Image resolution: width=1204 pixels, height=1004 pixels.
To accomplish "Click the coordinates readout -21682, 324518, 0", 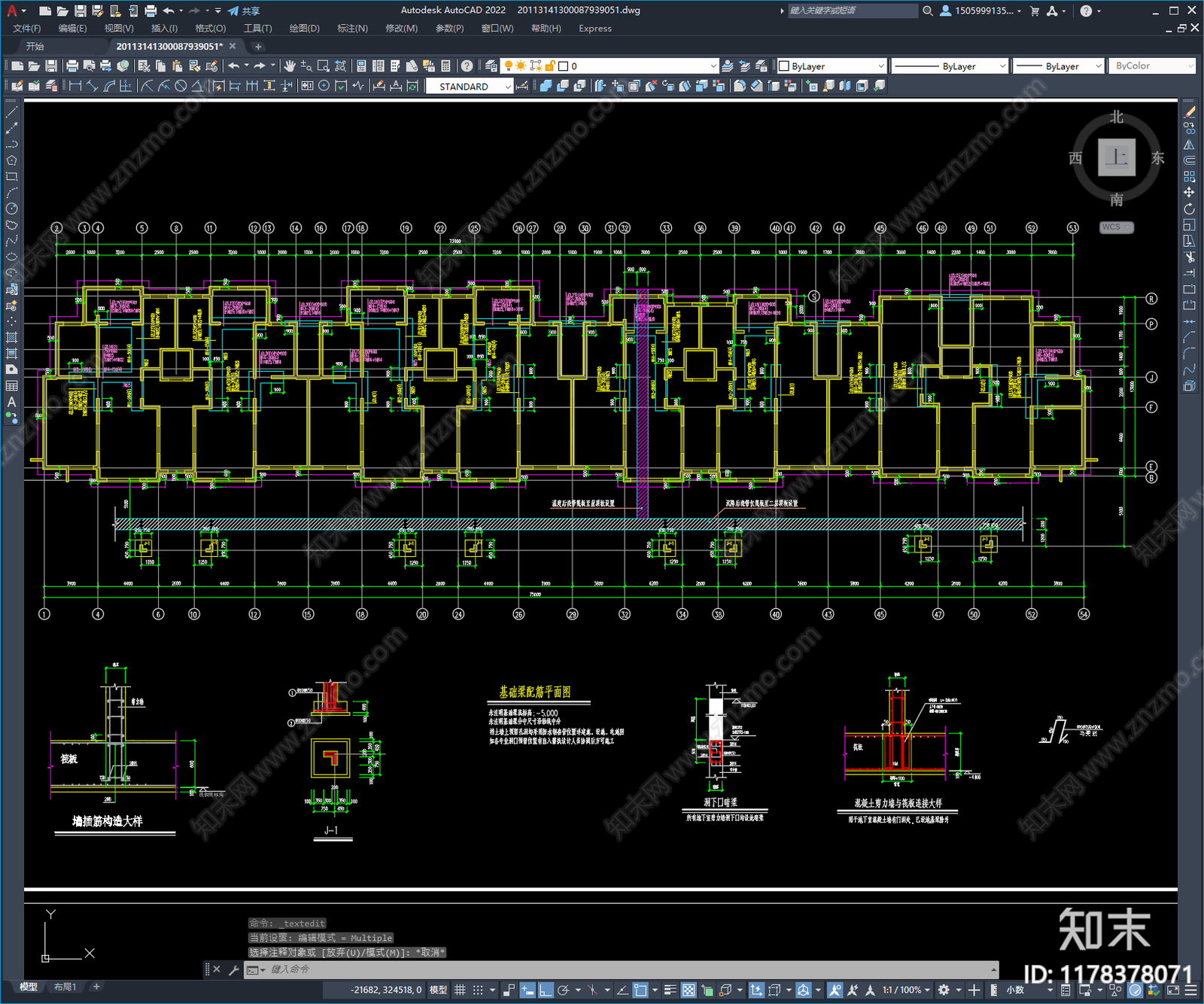I will pyautogui.click(x=387, y=990).
